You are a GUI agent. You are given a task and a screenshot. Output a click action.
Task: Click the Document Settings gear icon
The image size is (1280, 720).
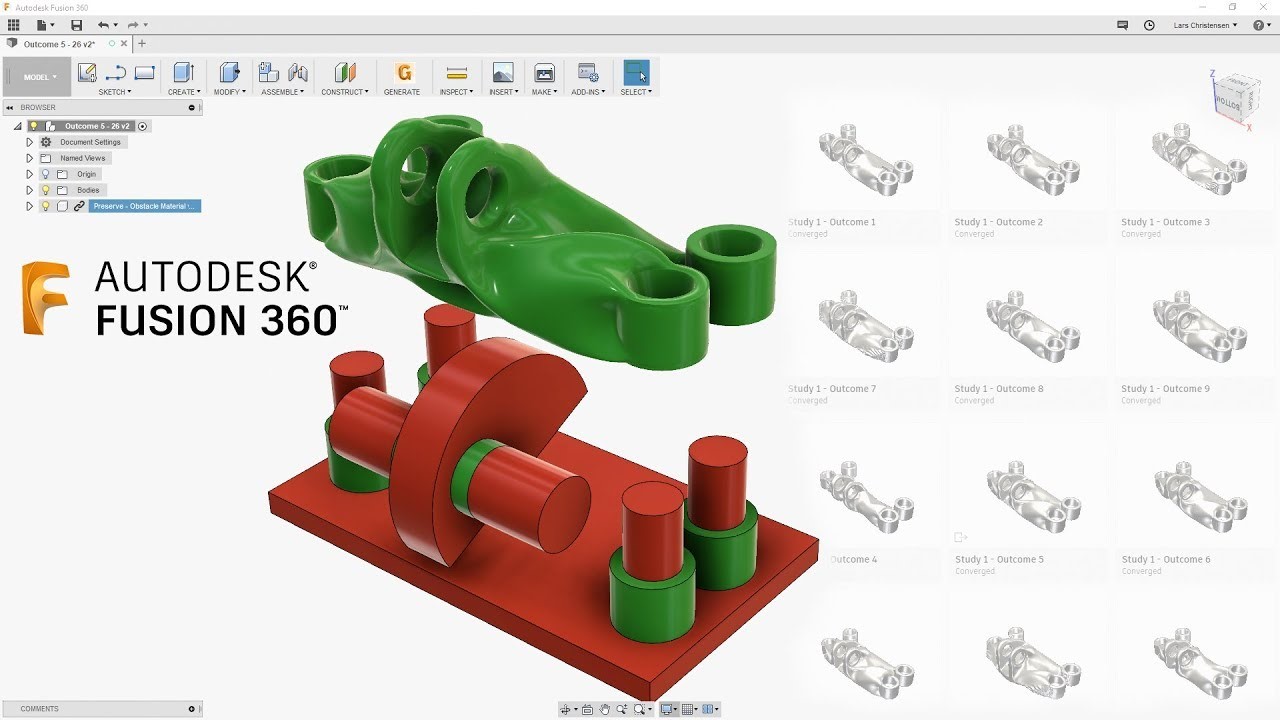(45, 142)
